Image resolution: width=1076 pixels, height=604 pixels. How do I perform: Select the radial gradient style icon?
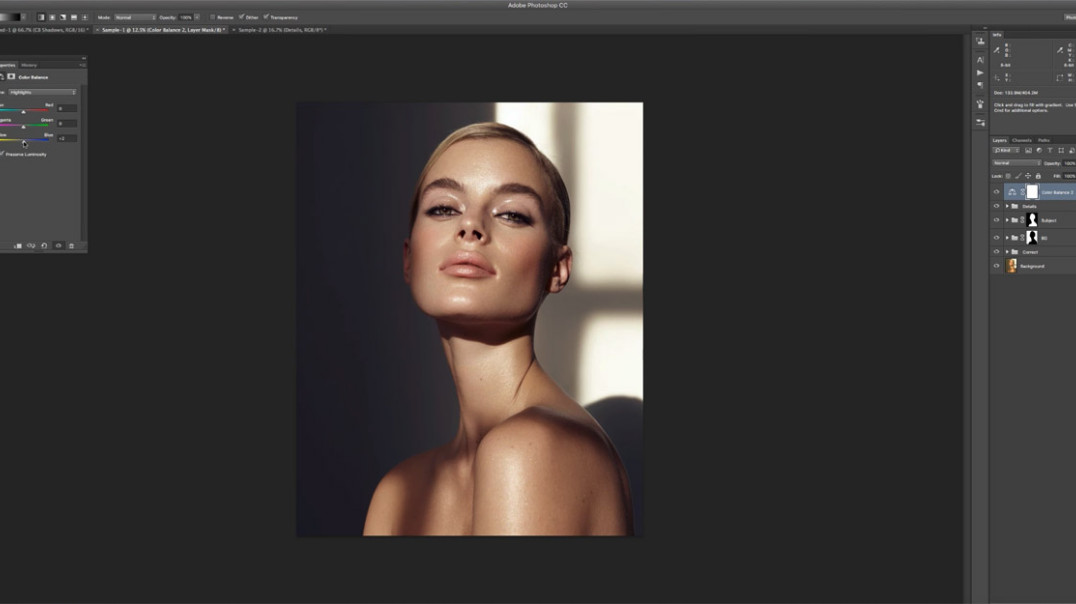51,17
